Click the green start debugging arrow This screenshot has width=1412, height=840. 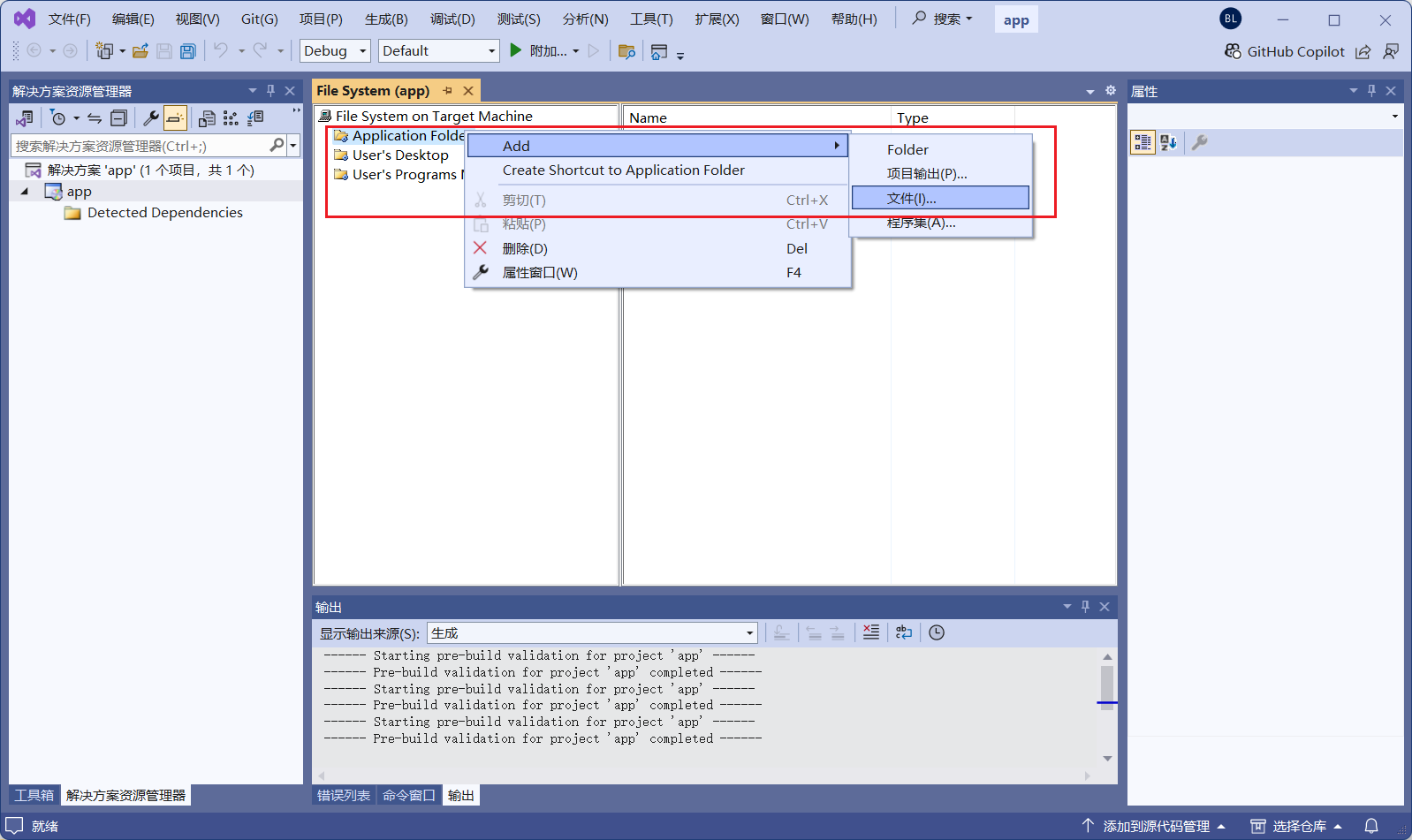pos(516,50)
